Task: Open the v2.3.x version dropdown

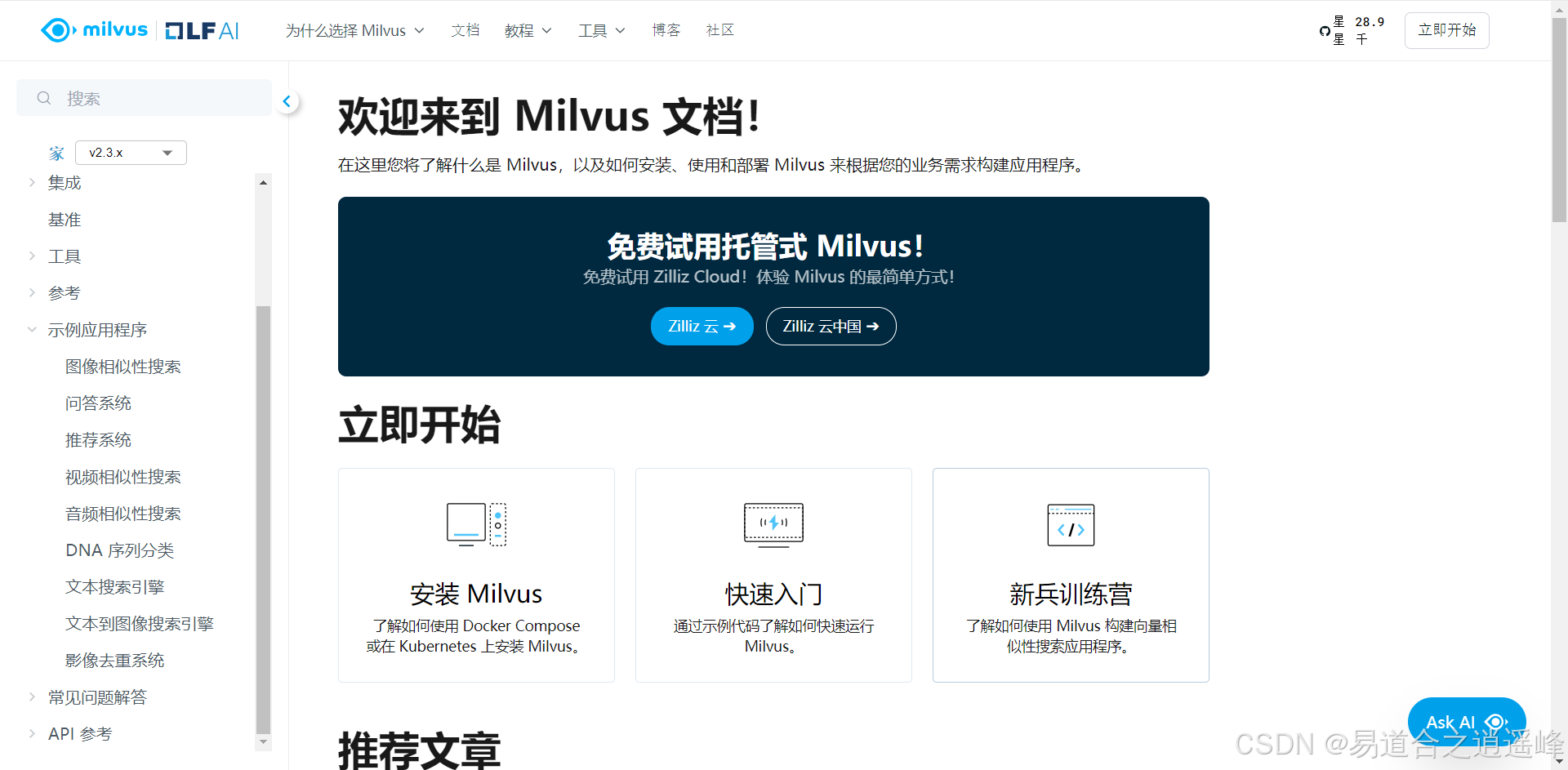Action: (131, 153)
